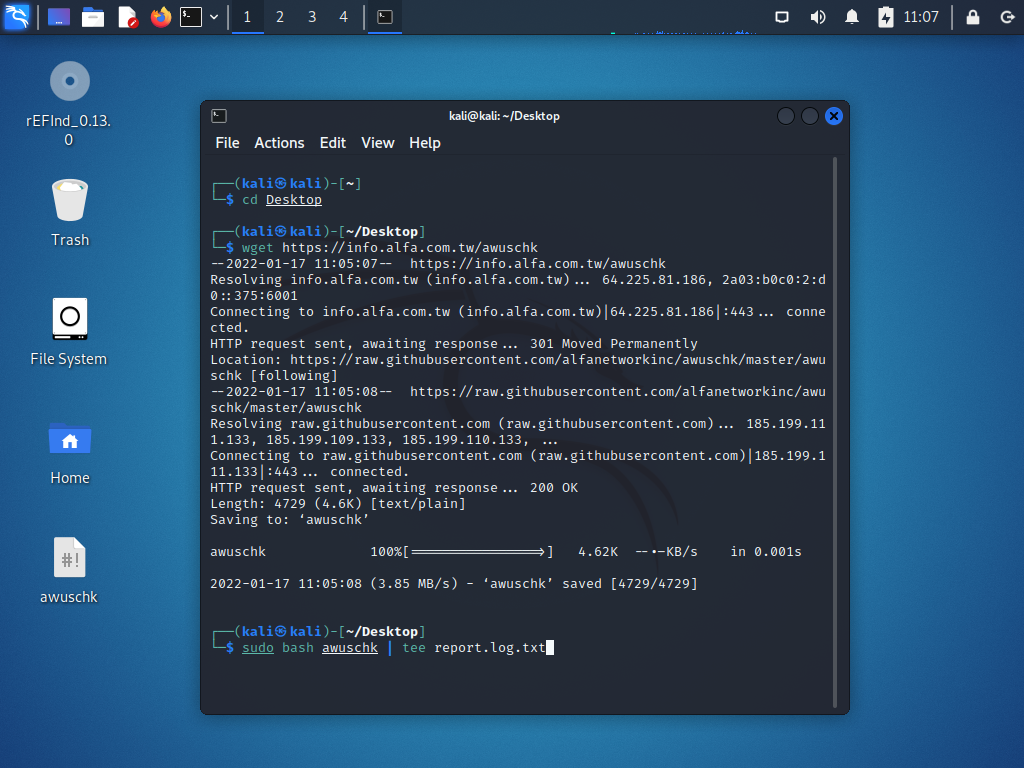Select the terminal window taskbar button
The image size is (1024, 768).
[385, 17]
